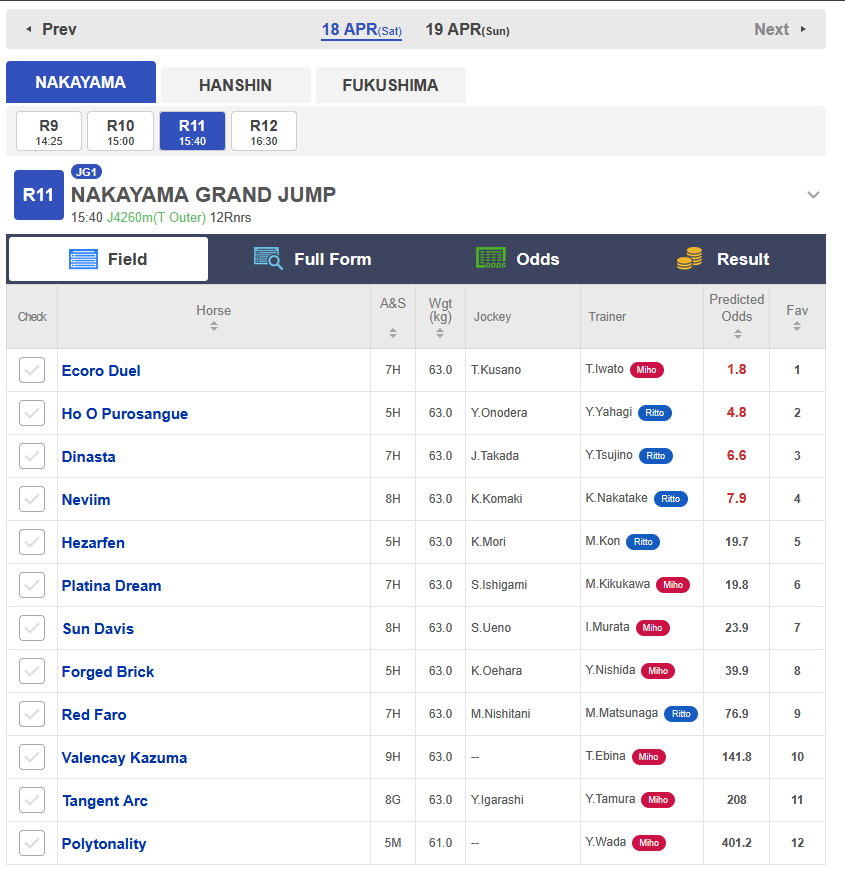Open the Result tab

tap(723, 259)
